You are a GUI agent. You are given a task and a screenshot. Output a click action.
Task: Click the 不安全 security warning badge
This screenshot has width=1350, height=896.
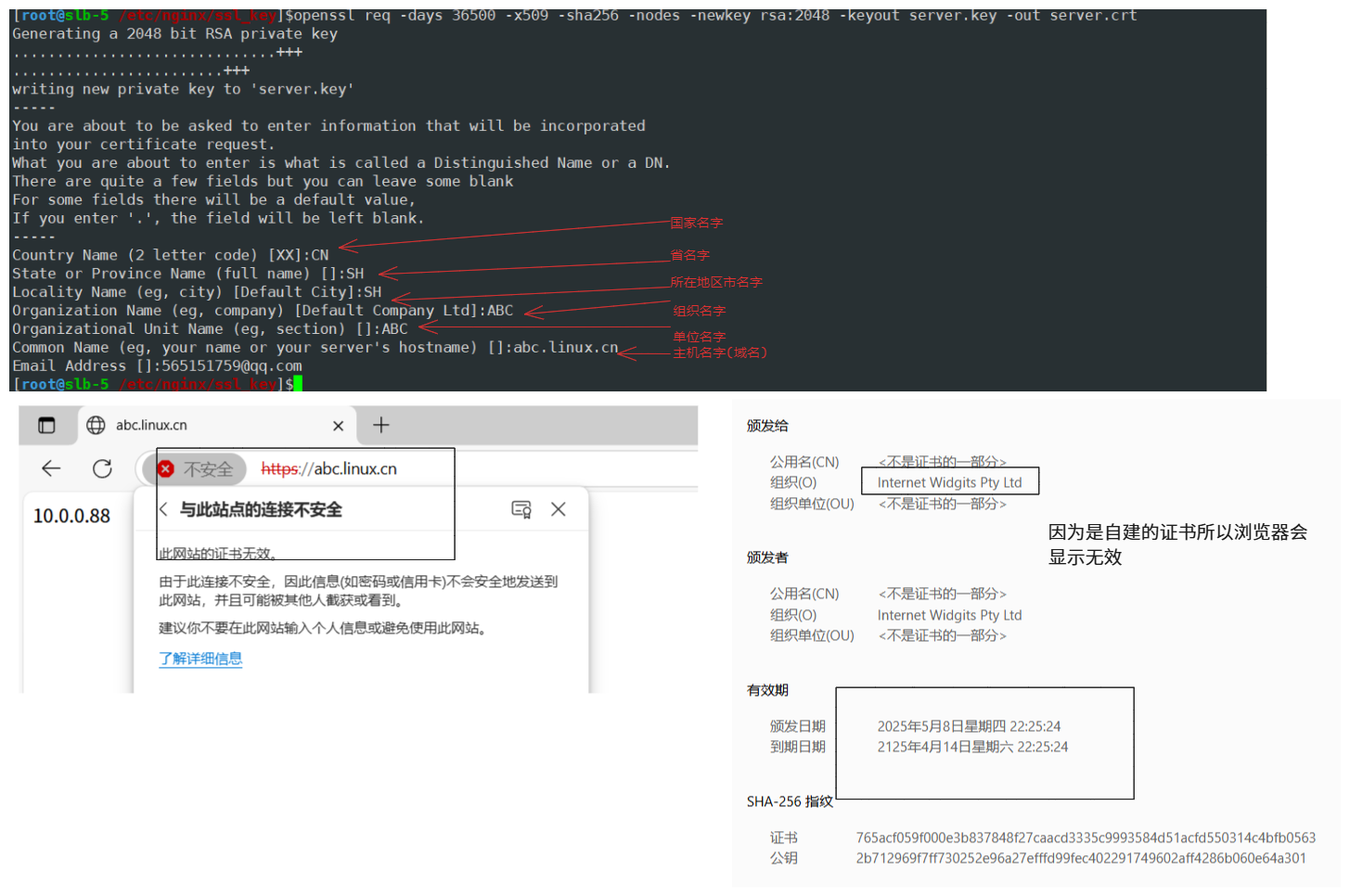point(195,469)
